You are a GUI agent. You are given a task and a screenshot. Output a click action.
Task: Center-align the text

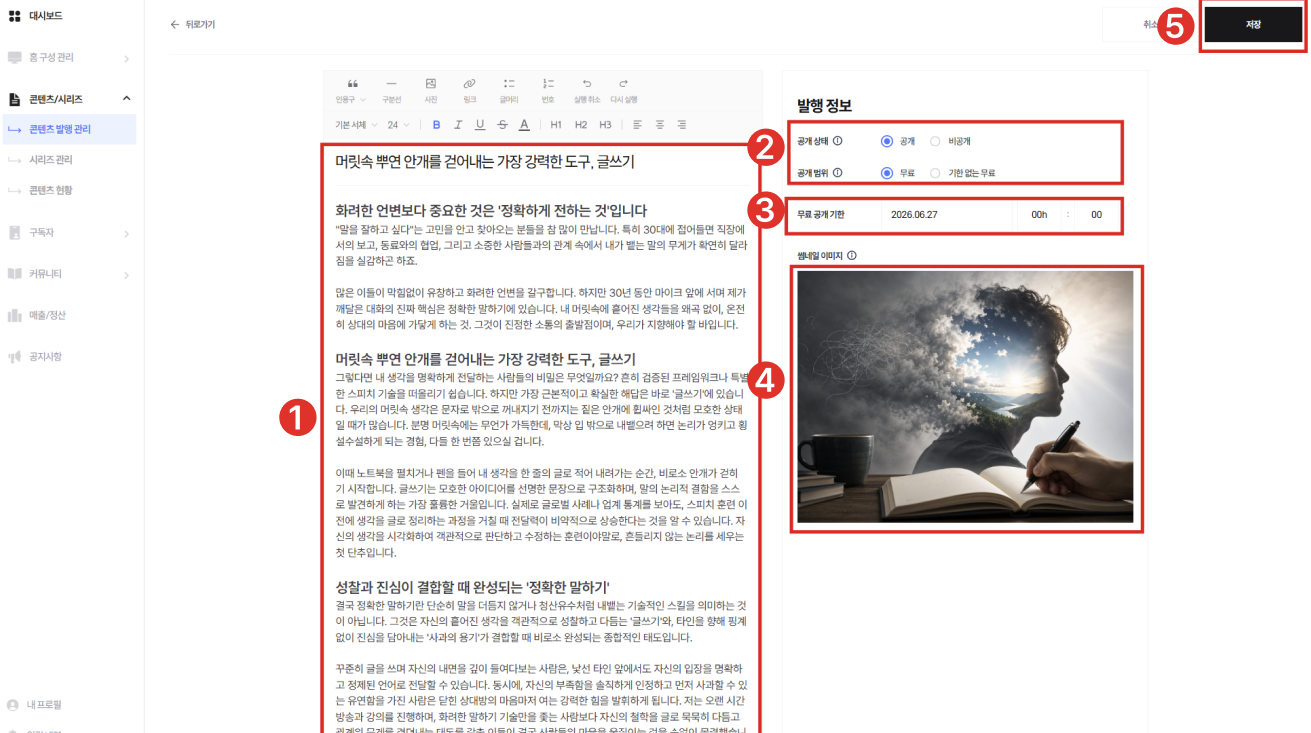tap(660, 125)
